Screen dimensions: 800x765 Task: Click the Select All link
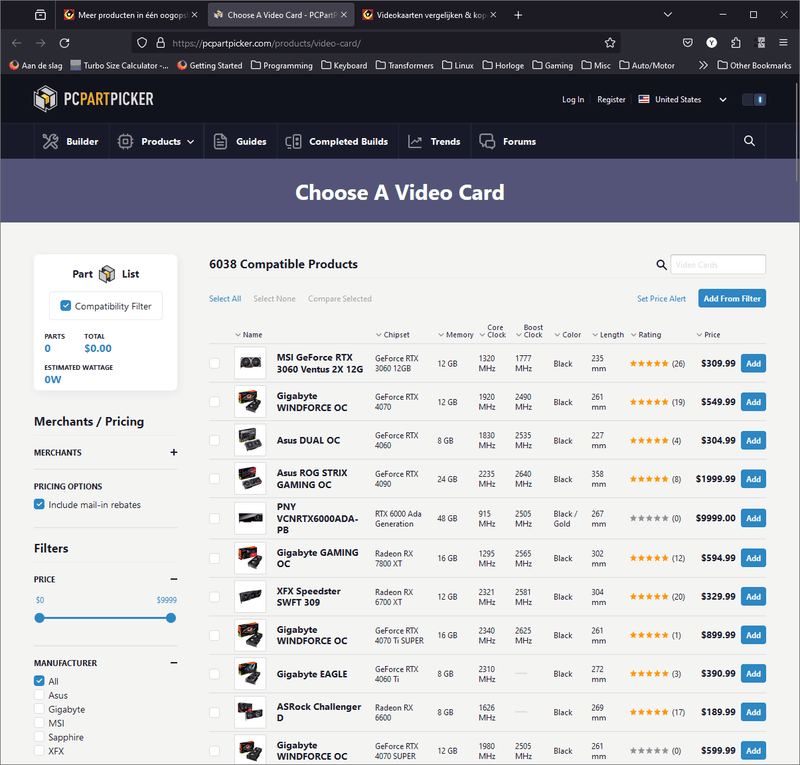tap(225, 299)
